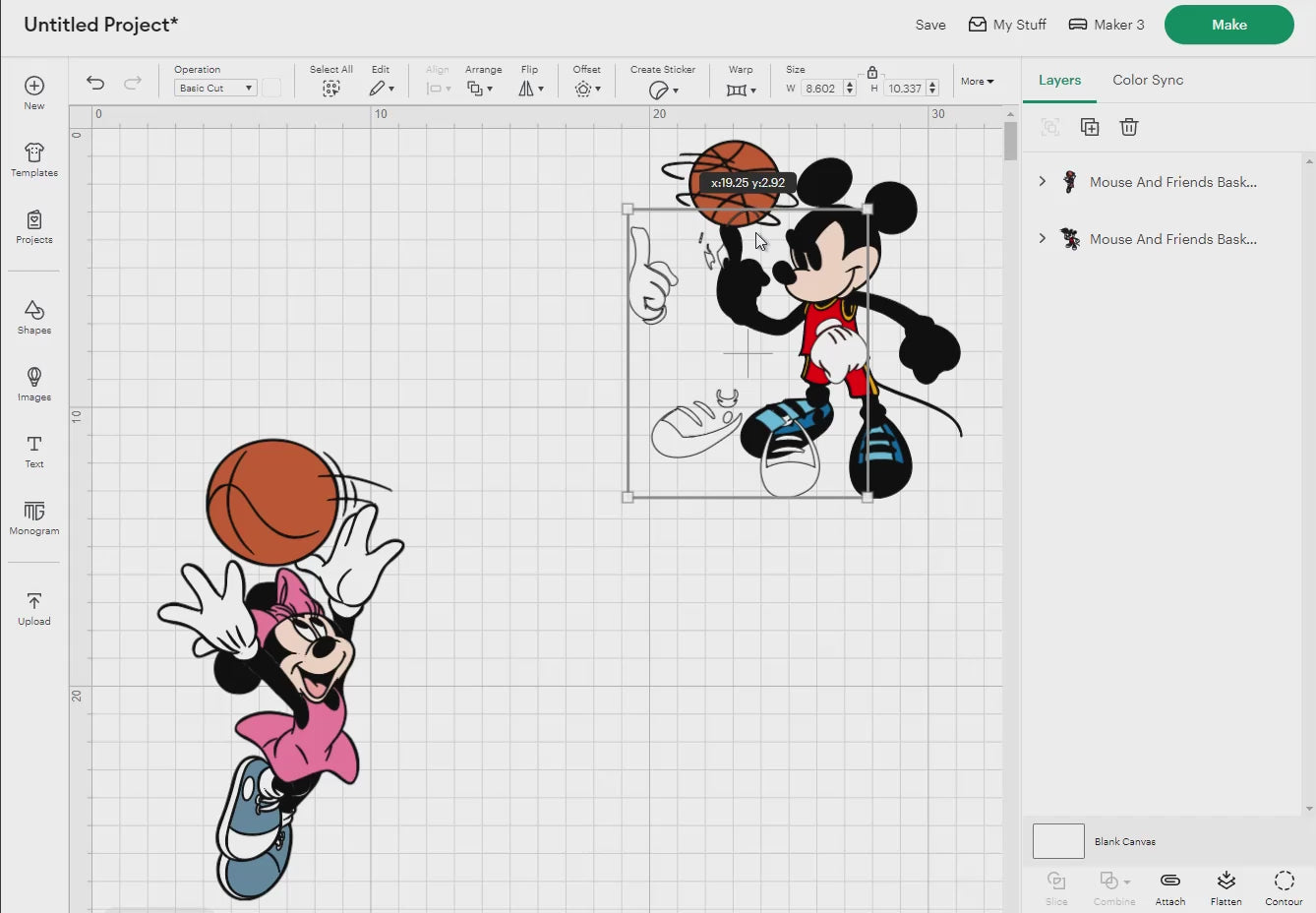
Task: Click the Height size field
Action: (904, 89)
